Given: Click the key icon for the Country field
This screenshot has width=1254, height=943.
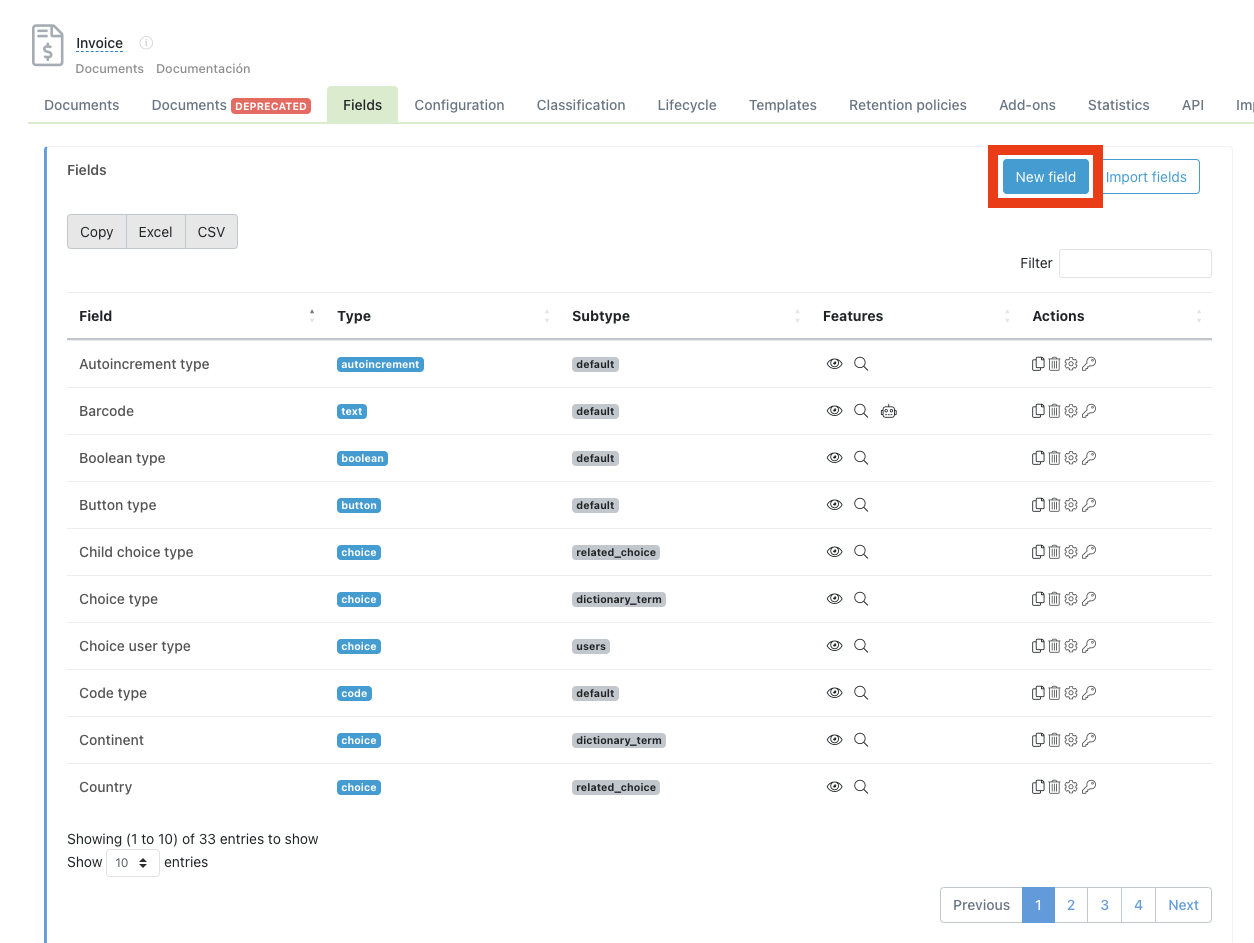Looking at the screenshot, I should [x=1089, y=787].
